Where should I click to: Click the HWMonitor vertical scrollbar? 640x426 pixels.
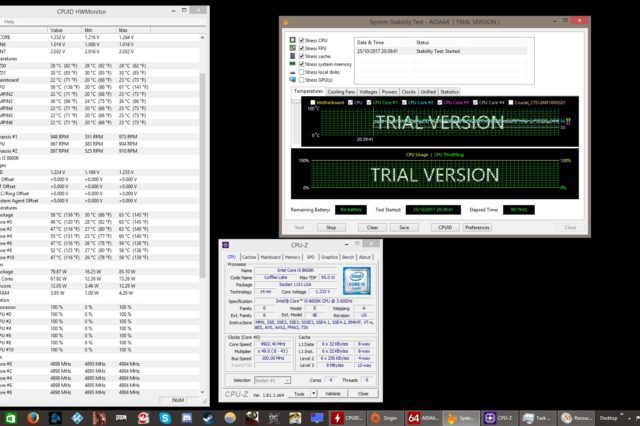(204, 200)
